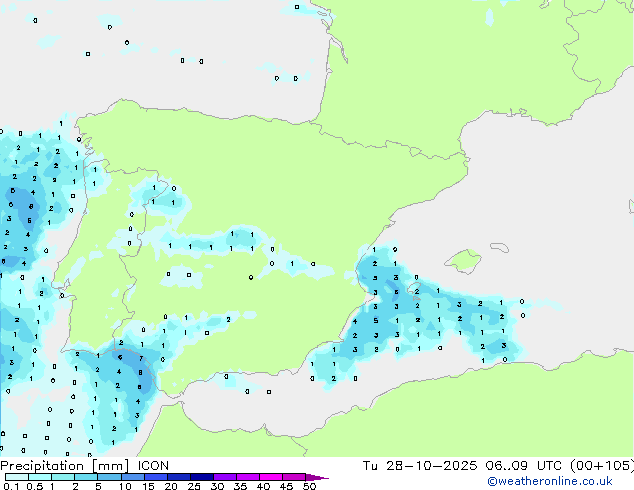Viewport: 634px width, 490px height.
Task: Click the '10' legend scale label
Action: point(125,486)
